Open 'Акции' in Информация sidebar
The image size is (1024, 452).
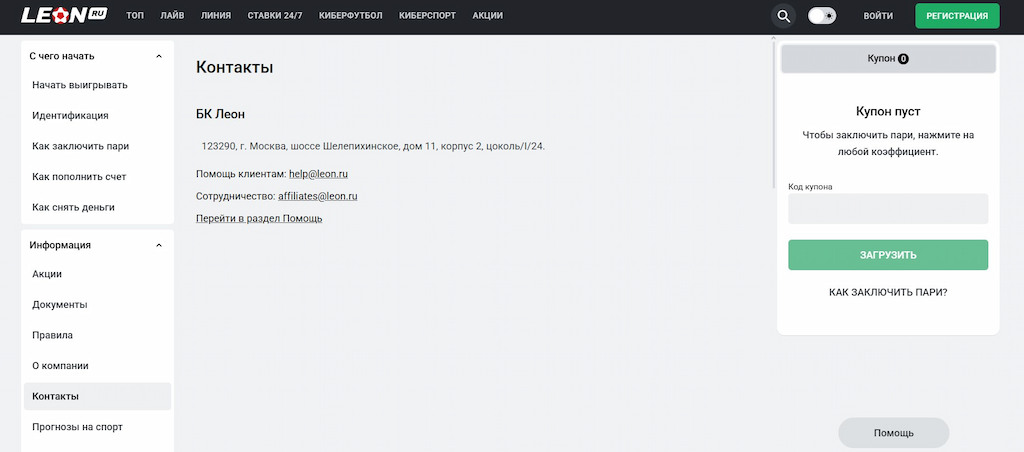tap(97, 274)
